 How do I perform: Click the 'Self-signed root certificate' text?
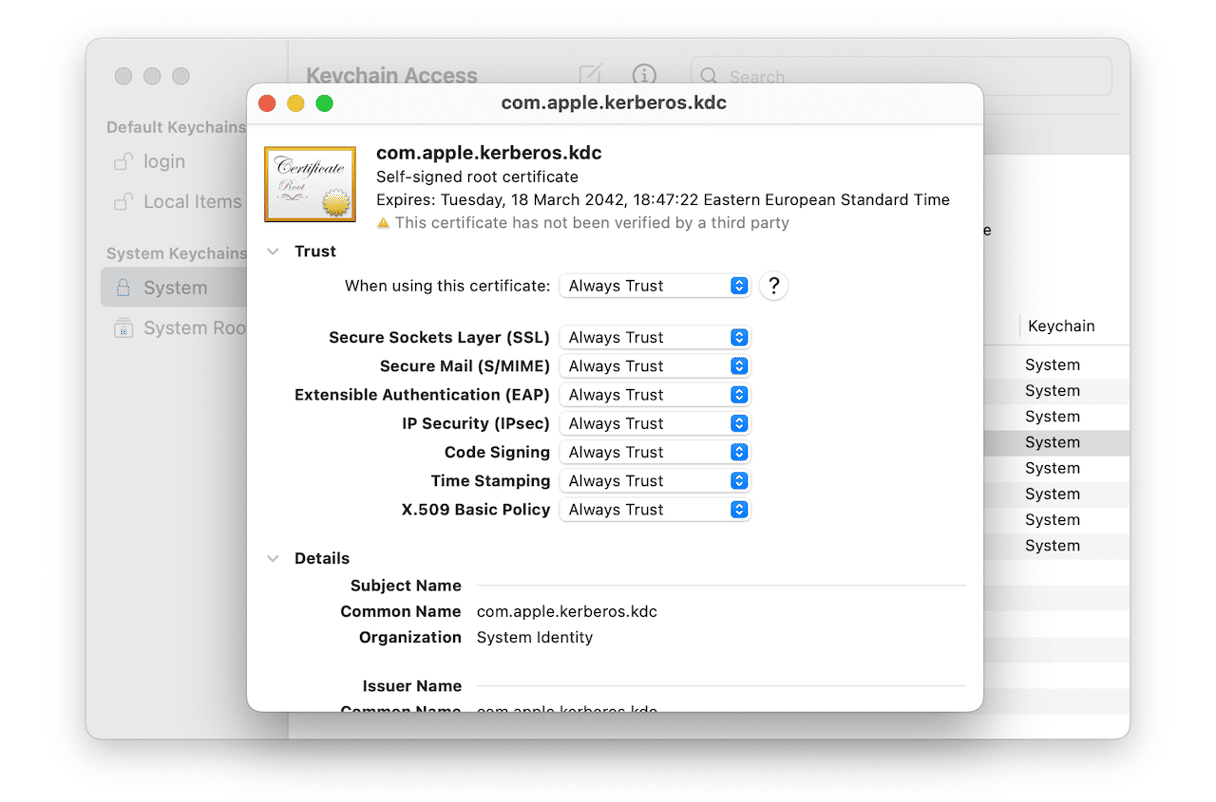point(477,177)
